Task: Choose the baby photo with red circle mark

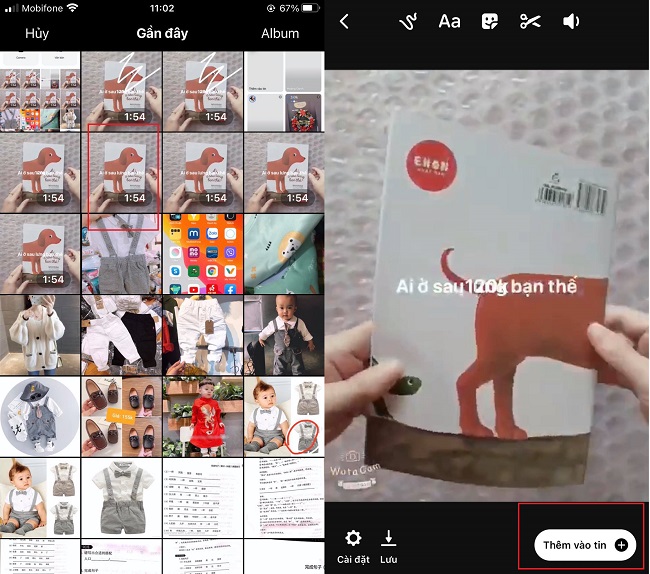Action: (x=284, y=417)
